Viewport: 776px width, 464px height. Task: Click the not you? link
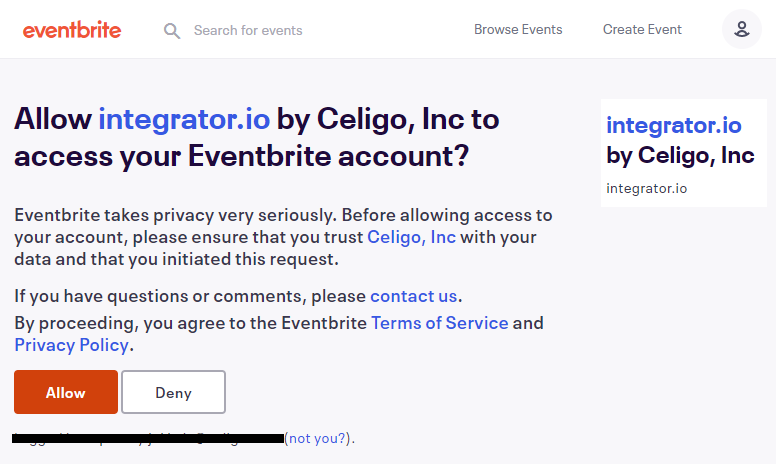tap(317, 438)
